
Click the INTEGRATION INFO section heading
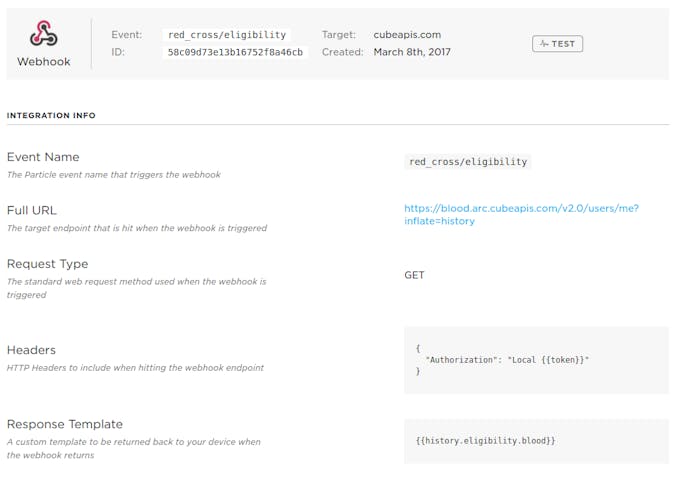[x=51, y=115]
